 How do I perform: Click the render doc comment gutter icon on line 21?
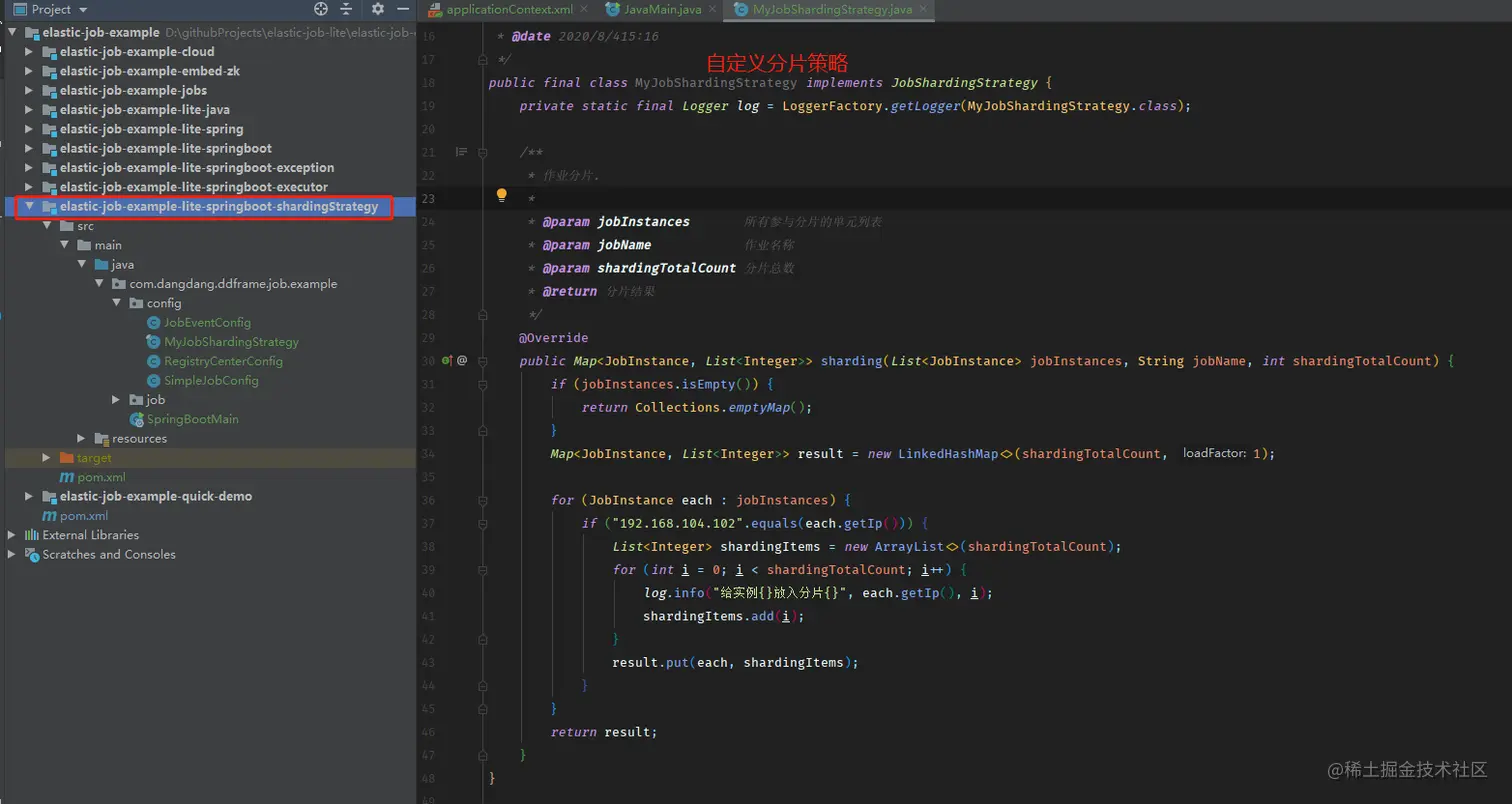(461, 152)
